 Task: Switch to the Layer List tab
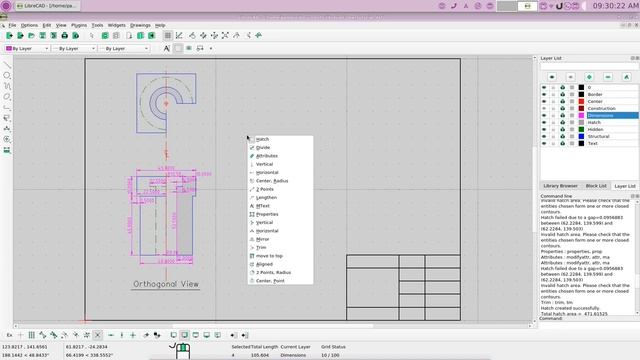[624, 186]
